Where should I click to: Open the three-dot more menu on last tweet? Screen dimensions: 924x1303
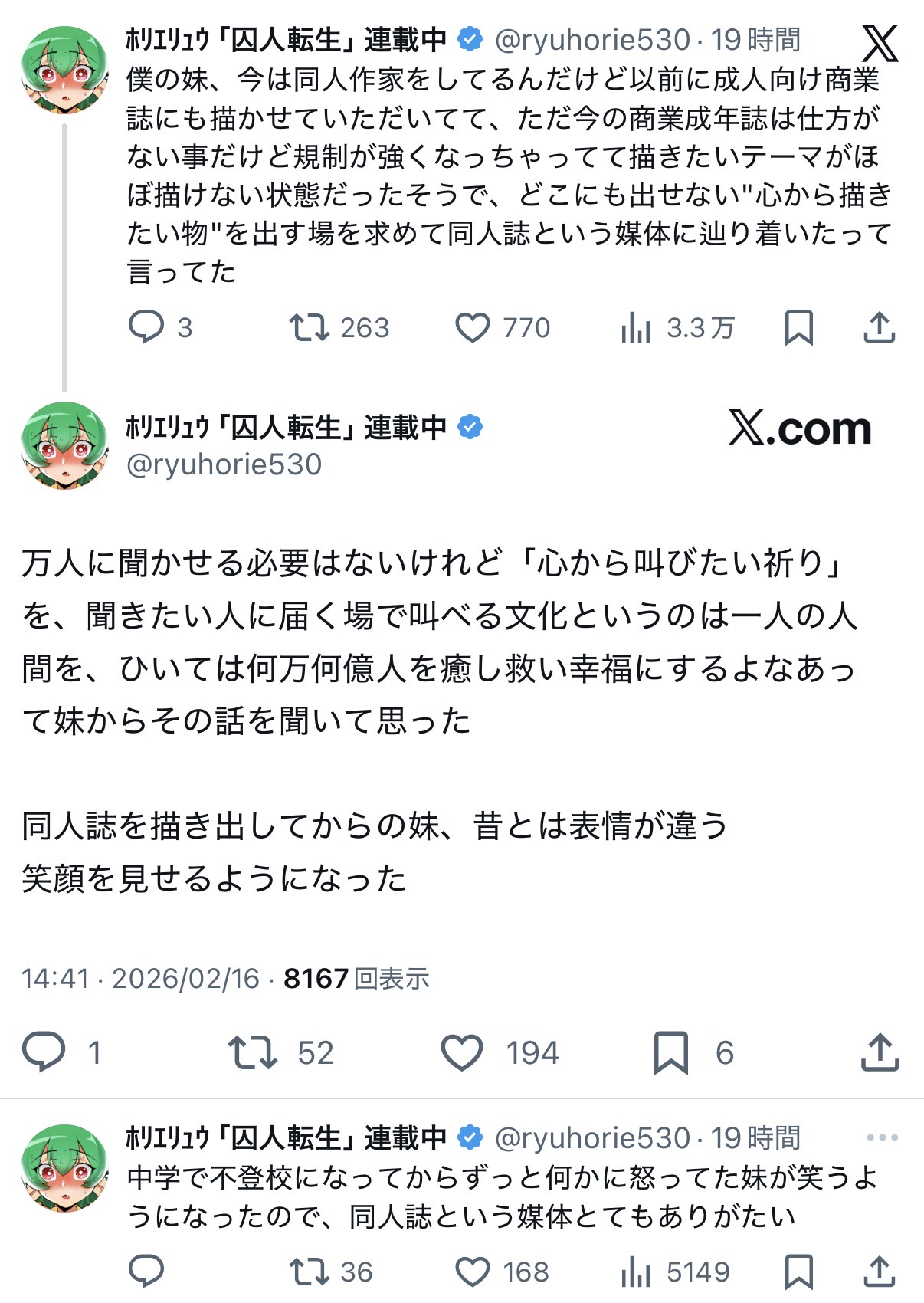(x=882, y=1137)
